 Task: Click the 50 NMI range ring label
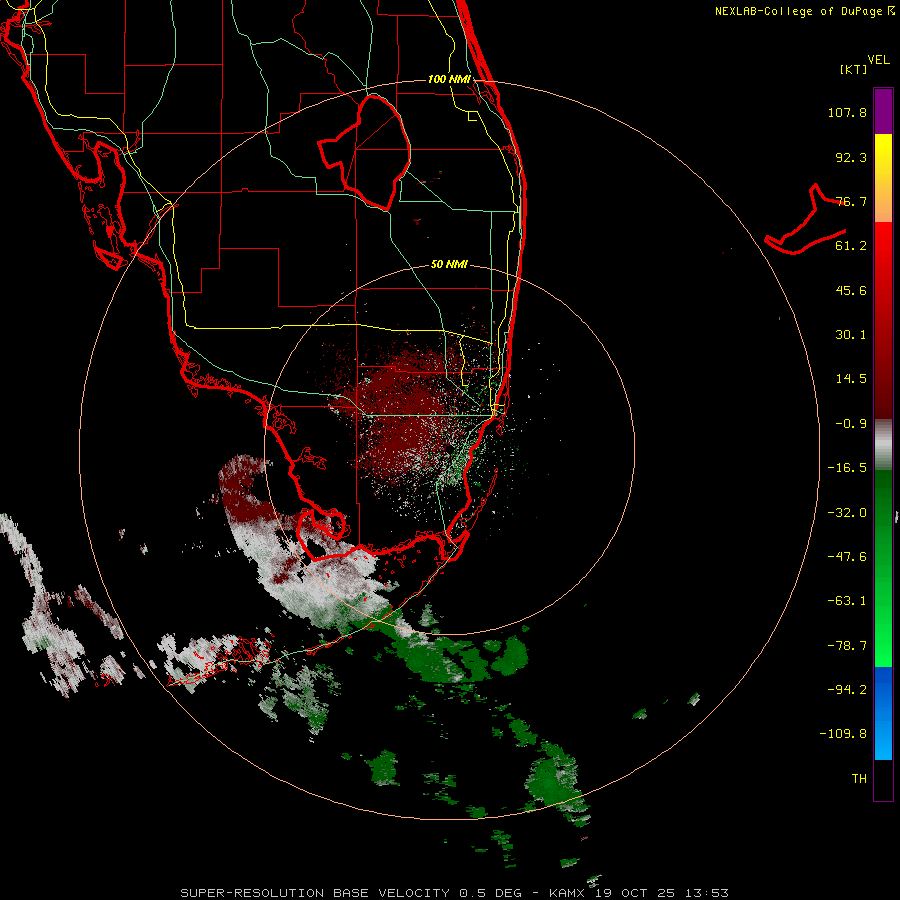[x=449, y=265]
